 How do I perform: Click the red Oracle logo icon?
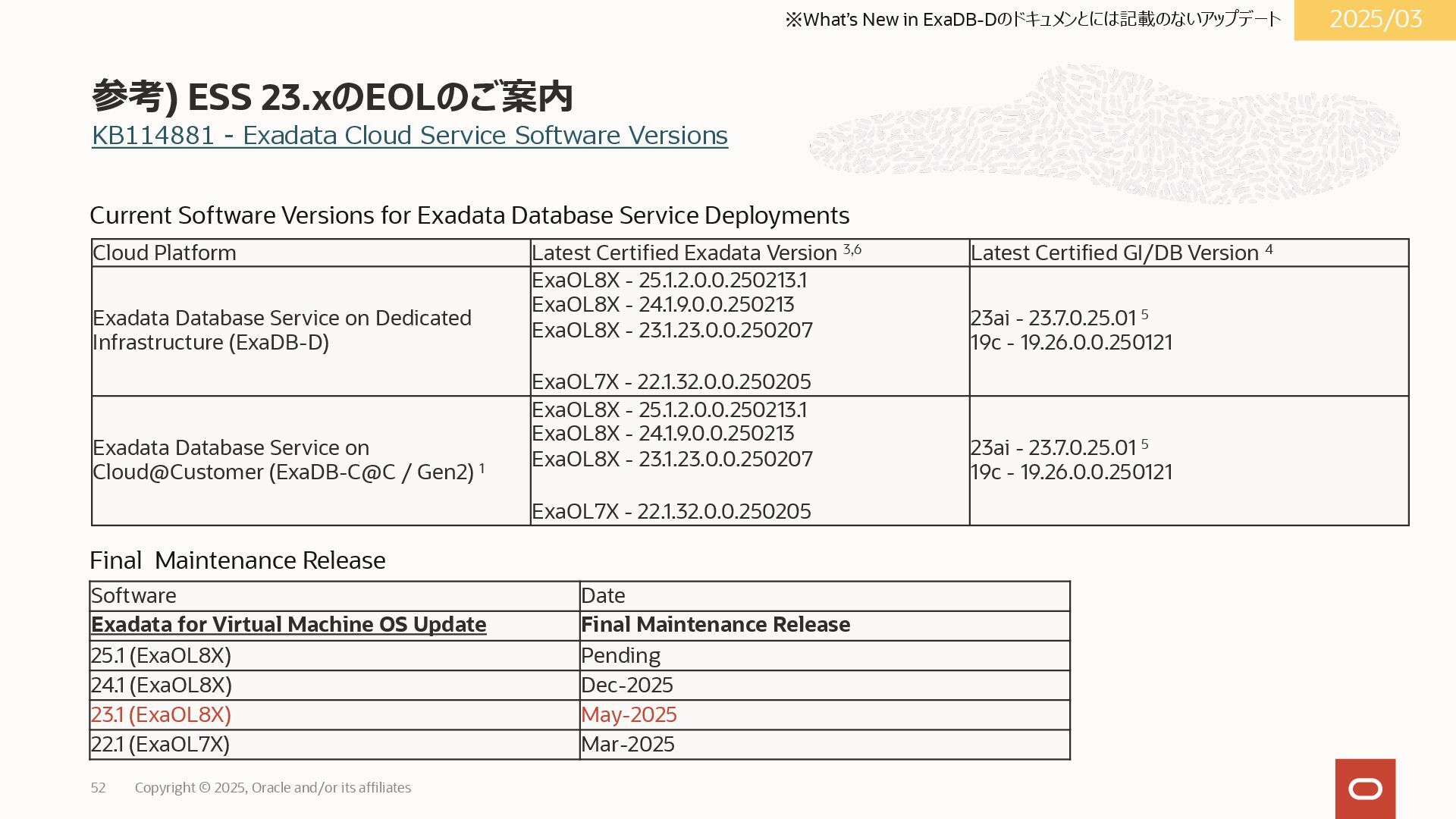pos(1365,789)
